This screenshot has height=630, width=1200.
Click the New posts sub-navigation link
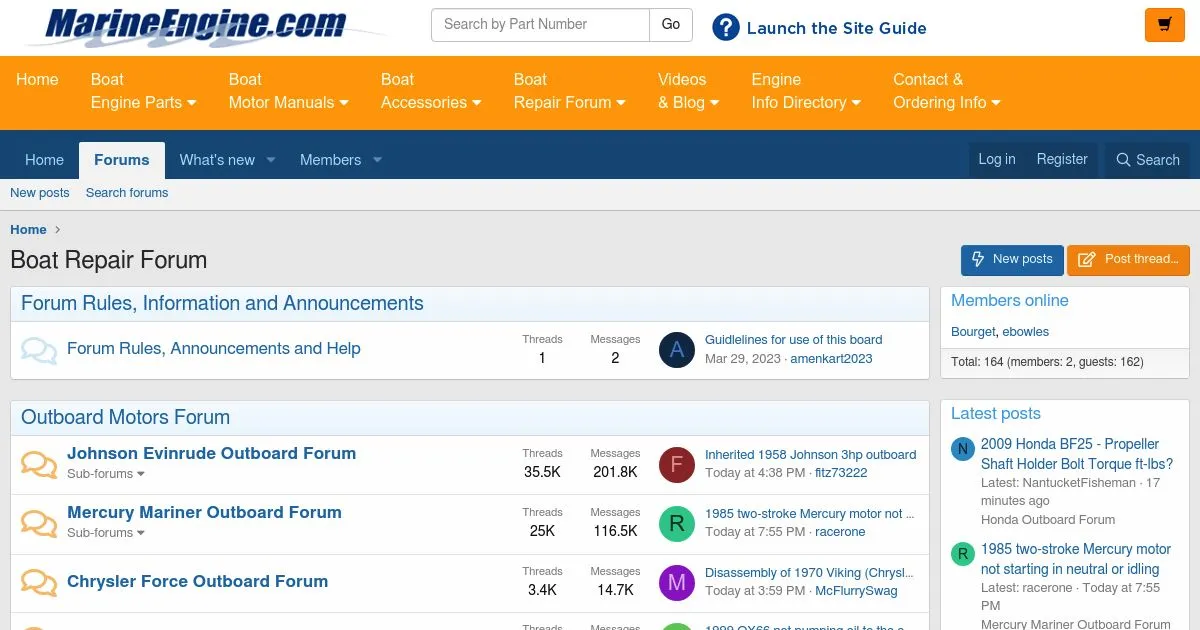point(40,193)
